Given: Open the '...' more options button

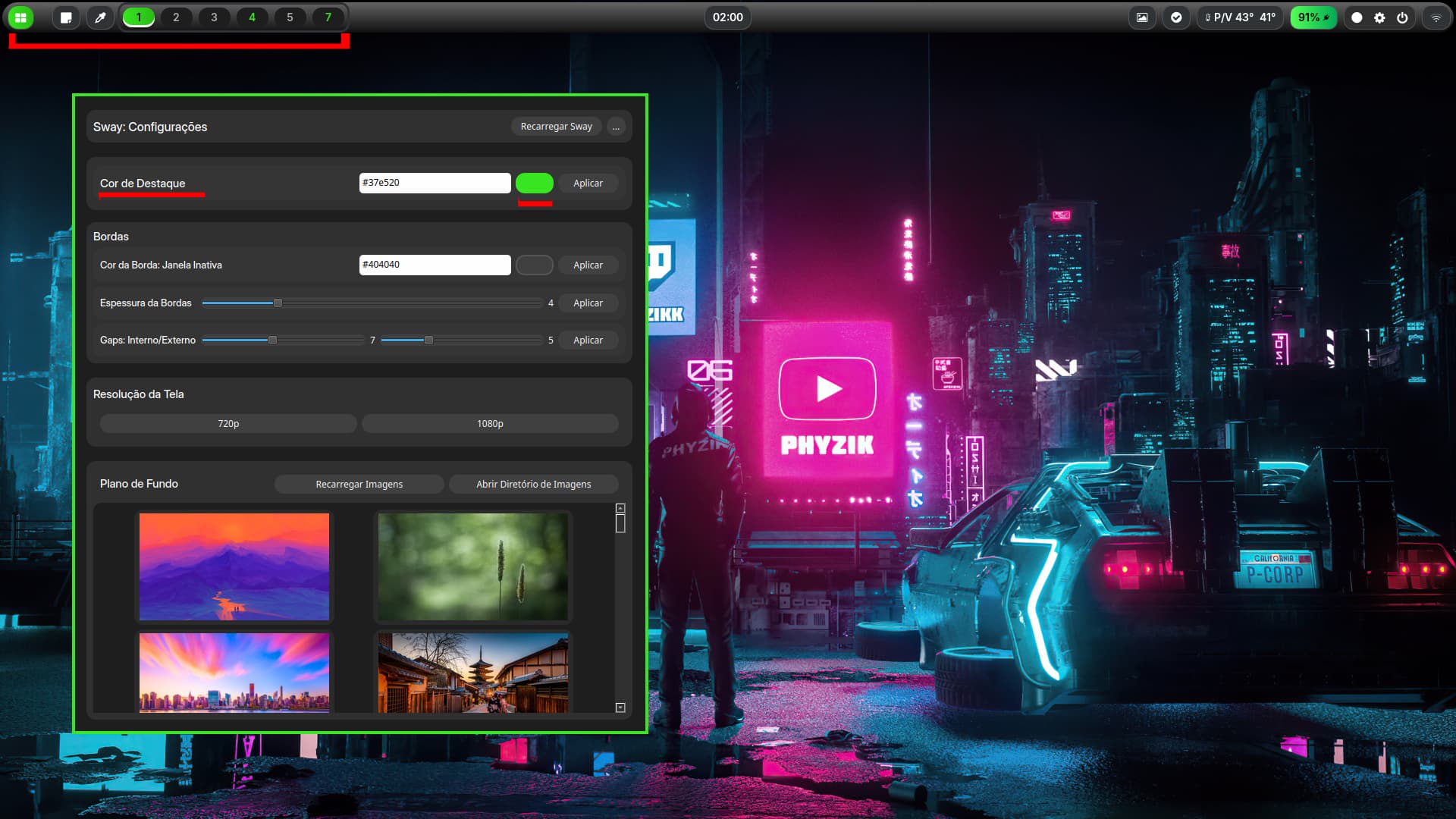Looking at the screenshot, I should pyautogui.click(x=616, y=127).
